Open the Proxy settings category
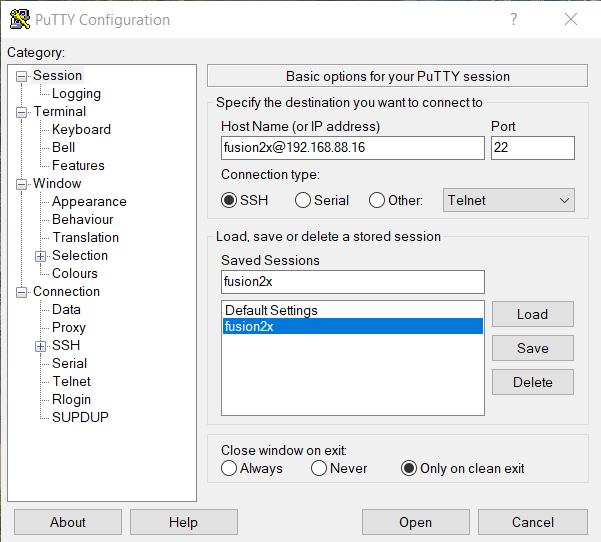The height and width of the screenshot is (542, 601). tap(69, 328)
